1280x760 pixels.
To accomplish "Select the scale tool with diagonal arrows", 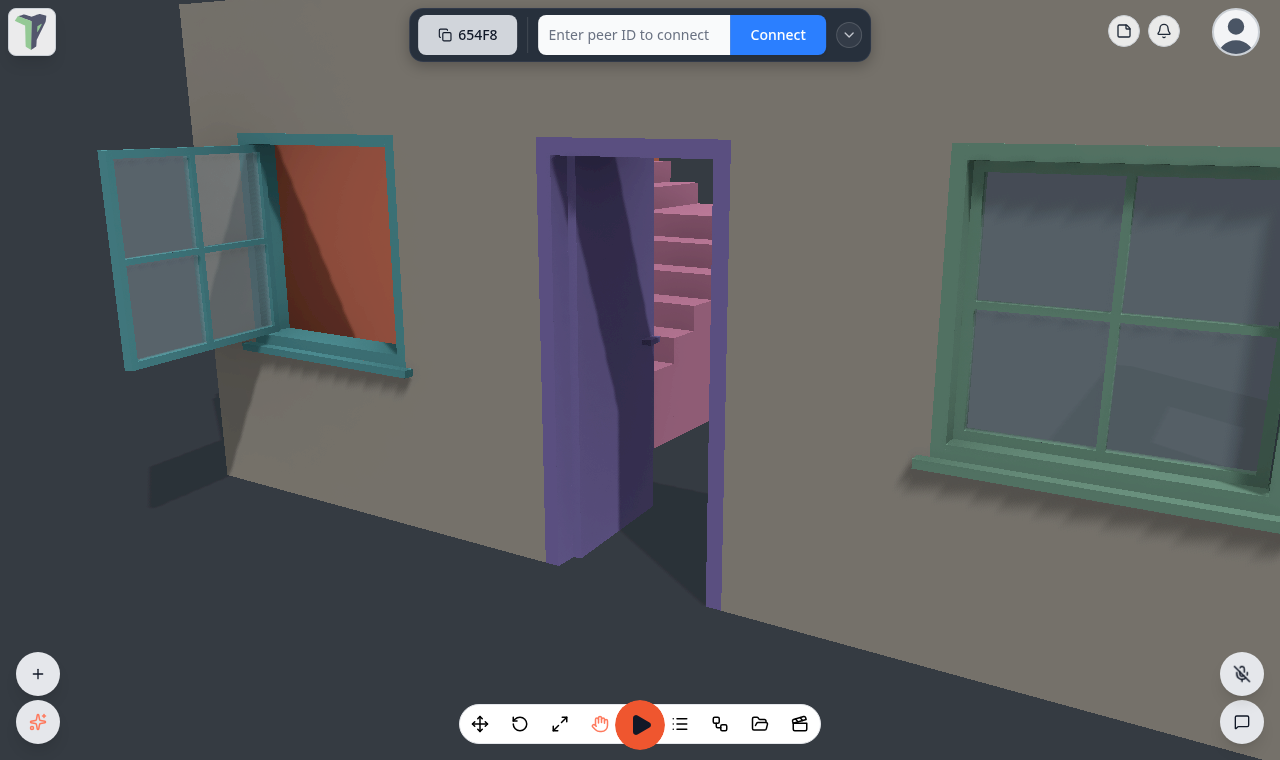I will click(560, 724).
